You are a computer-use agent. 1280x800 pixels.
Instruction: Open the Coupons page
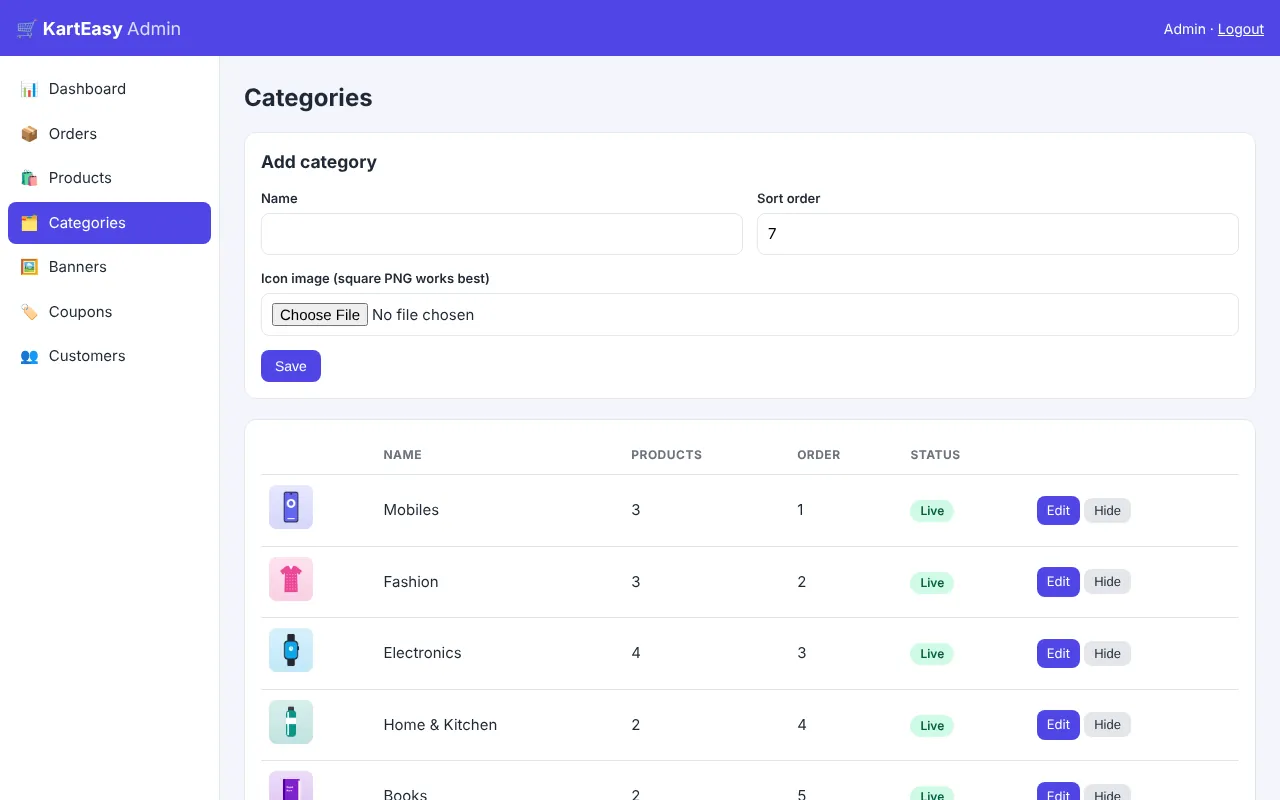(109, 312)
